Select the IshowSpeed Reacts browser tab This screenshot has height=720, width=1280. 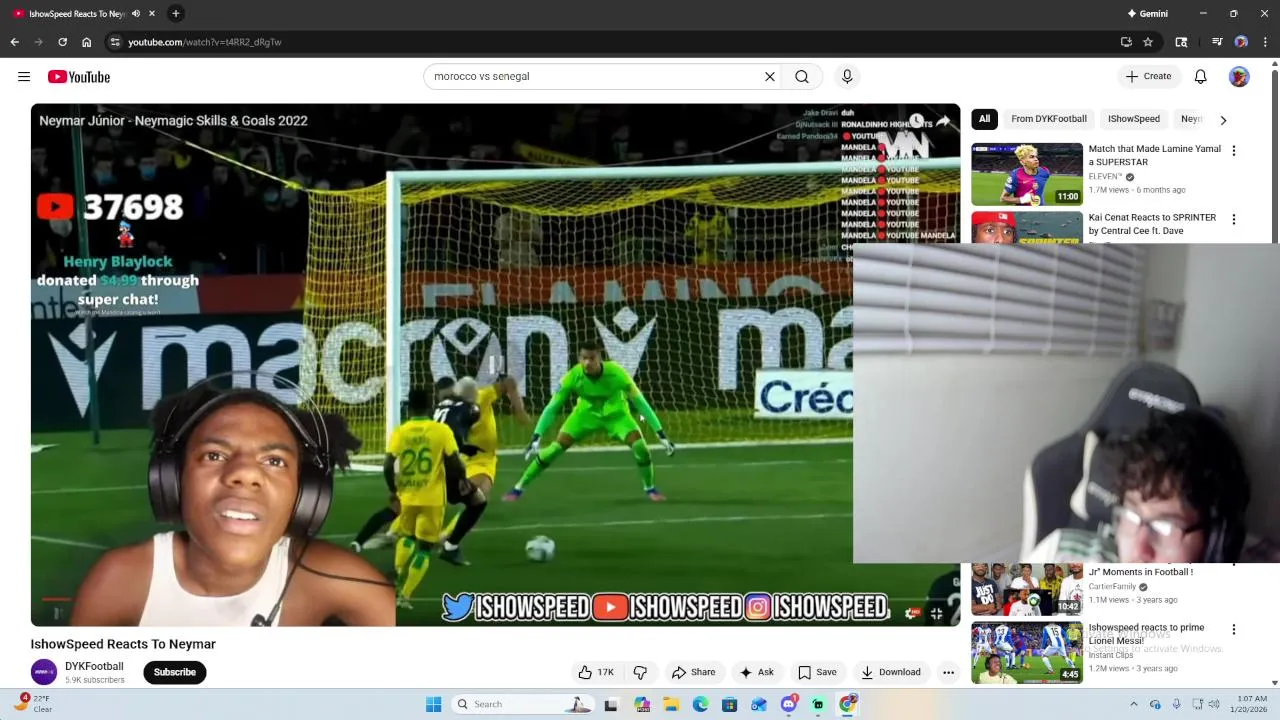[x=77, y=14]
